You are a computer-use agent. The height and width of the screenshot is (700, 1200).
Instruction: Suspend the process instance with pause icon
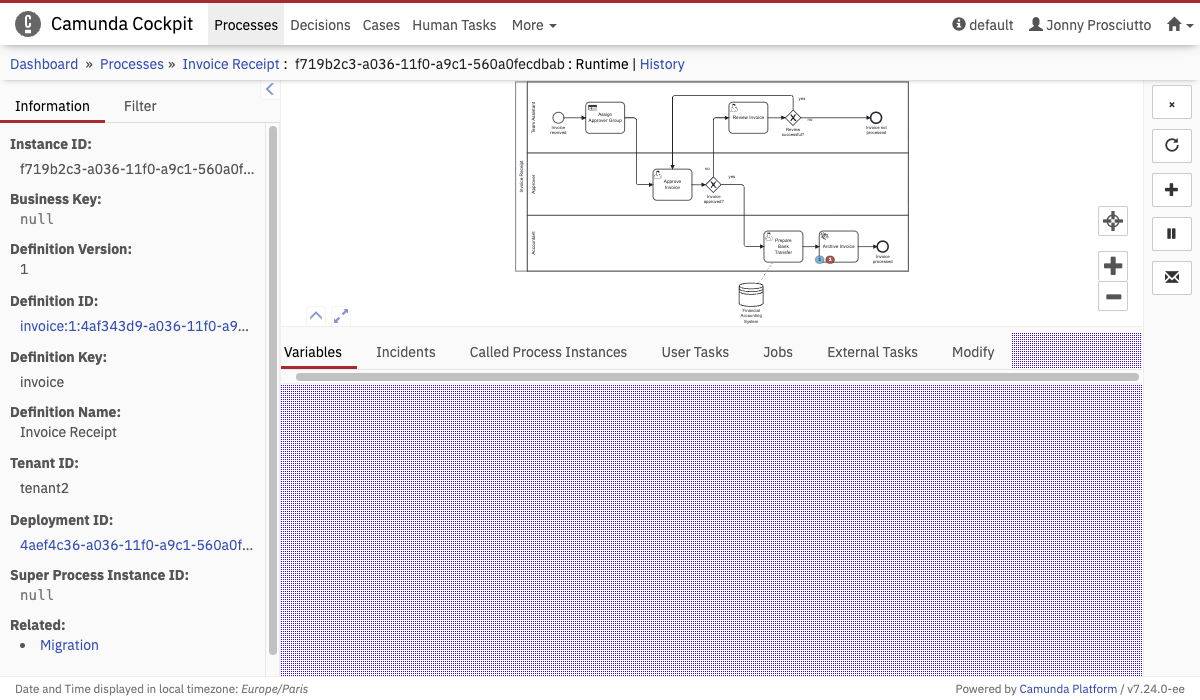pyautogui.click(x=1172, y=233)
